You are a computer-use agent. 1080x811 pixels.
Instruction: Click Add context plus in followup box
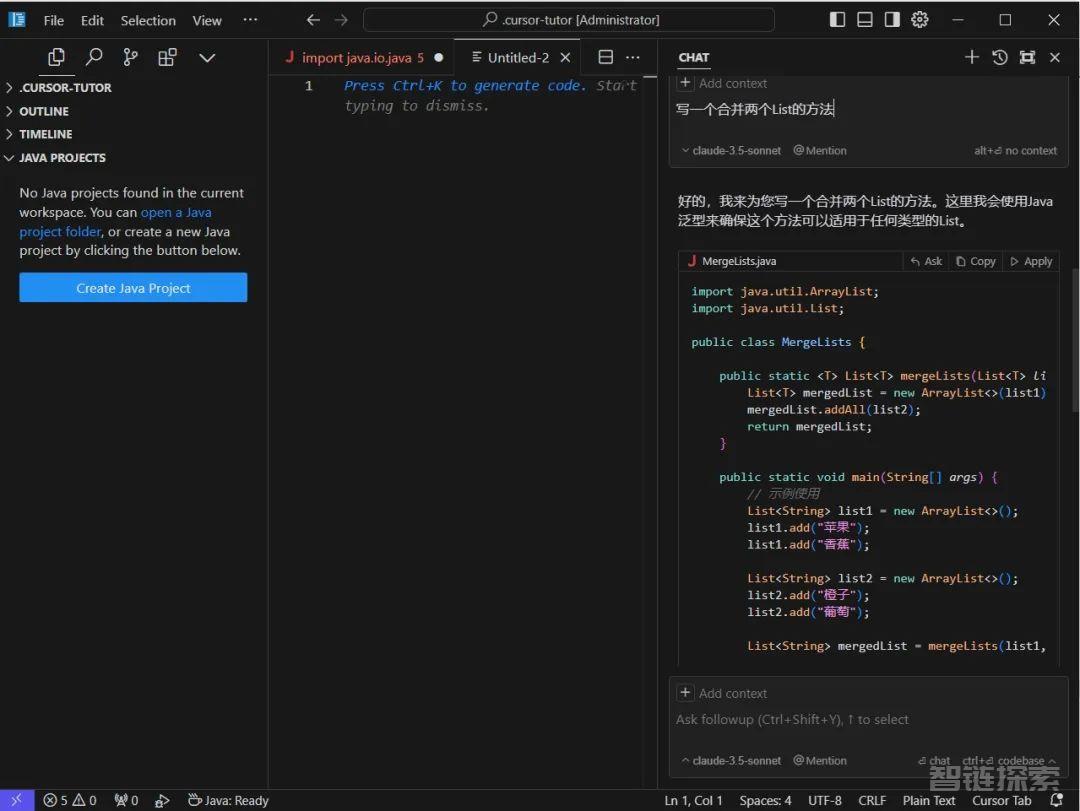685,692
